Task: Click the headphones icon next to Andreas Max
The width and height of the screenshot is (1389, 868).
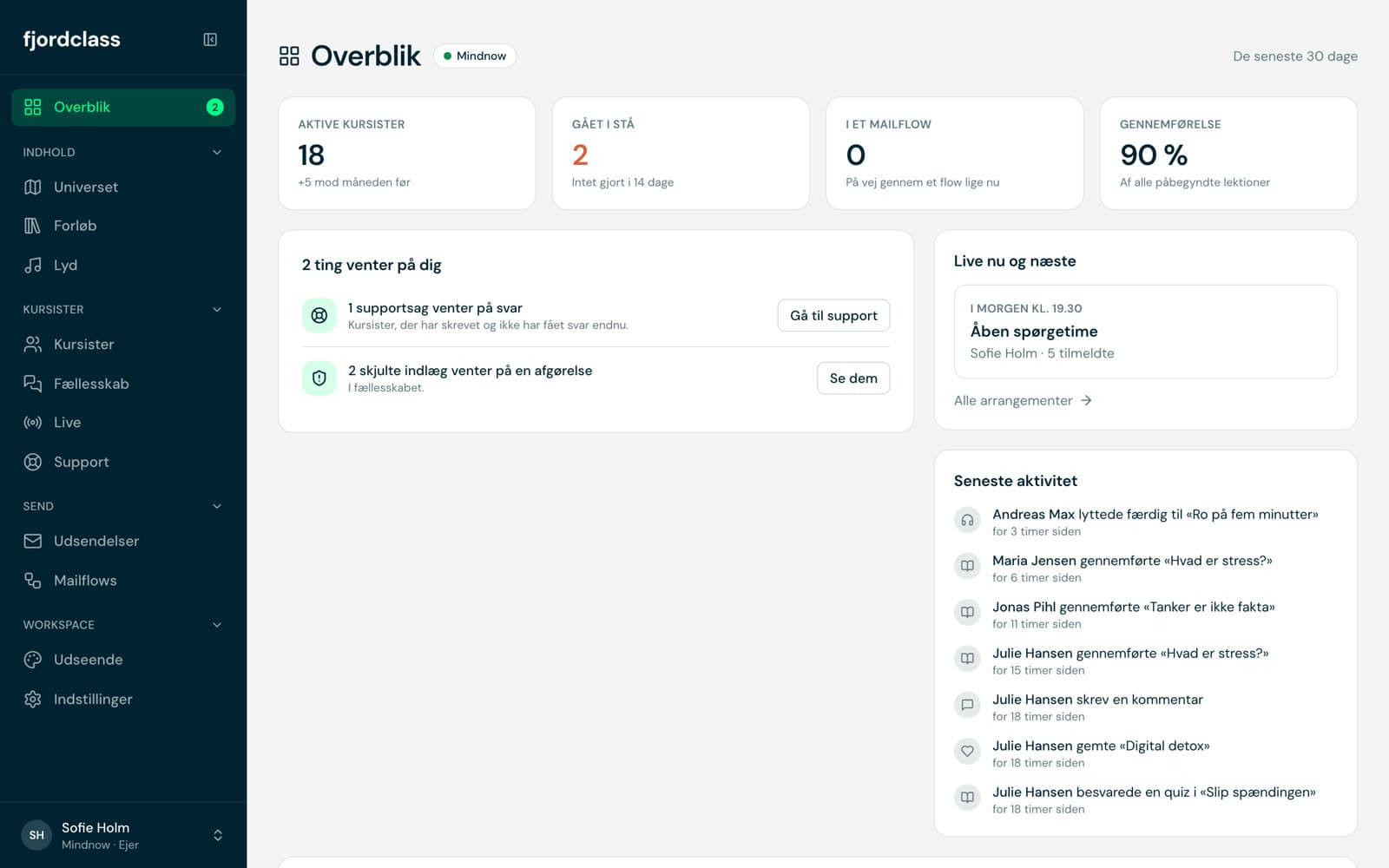Action: click(x=967, y=520)
